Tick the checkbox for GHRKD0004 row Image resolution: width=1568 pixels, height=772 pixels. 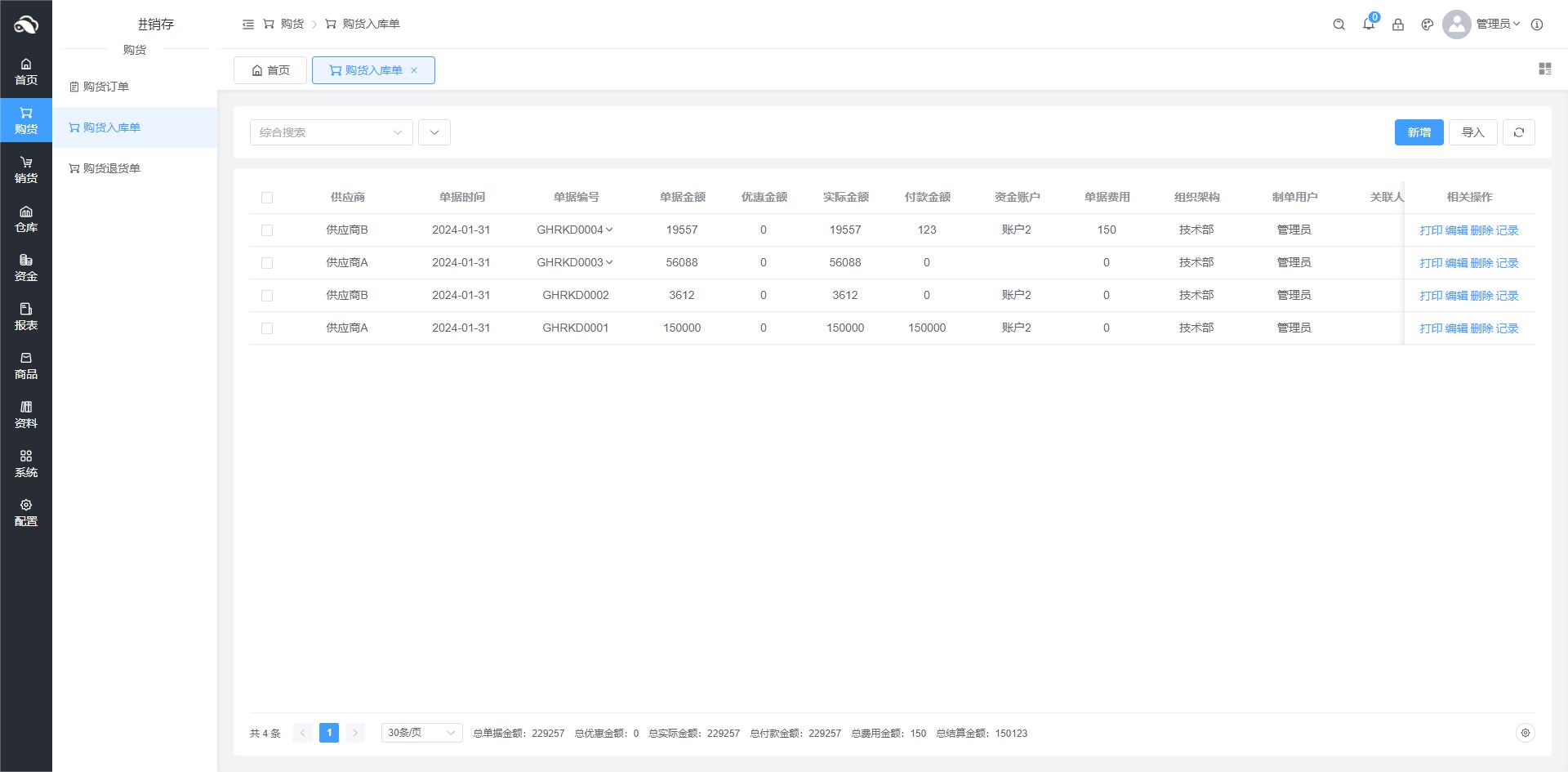pos(267,230)
